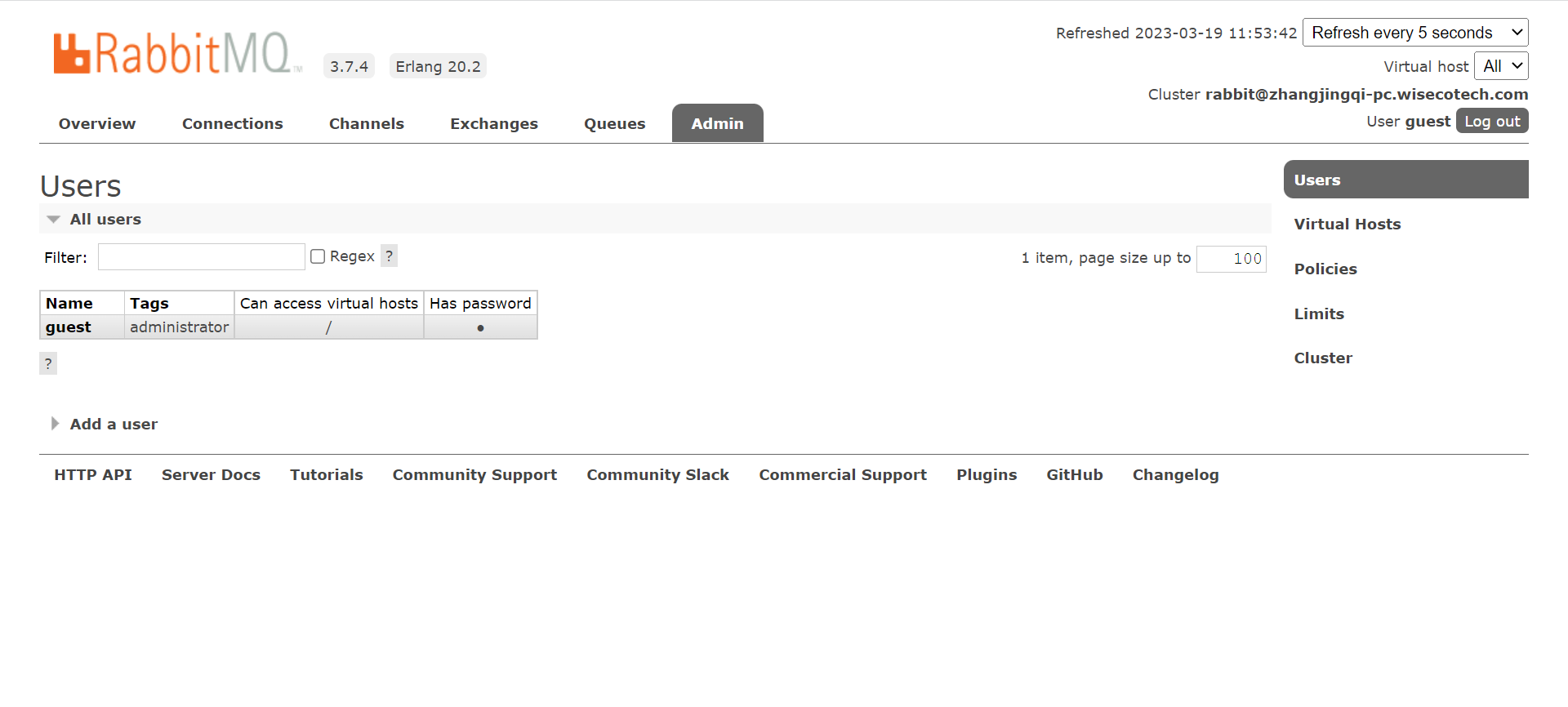
Task: Sort the users table by Name
Action: point(69,303)
